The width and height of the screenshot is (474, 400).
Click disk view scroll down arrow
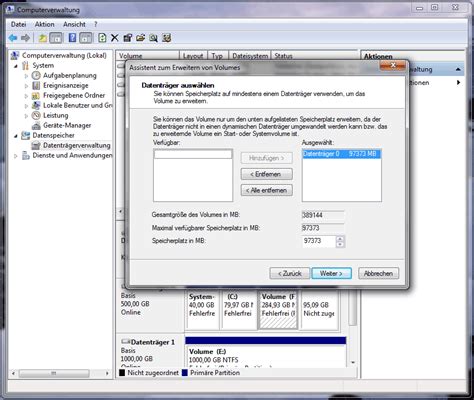(x=353, y=363)
